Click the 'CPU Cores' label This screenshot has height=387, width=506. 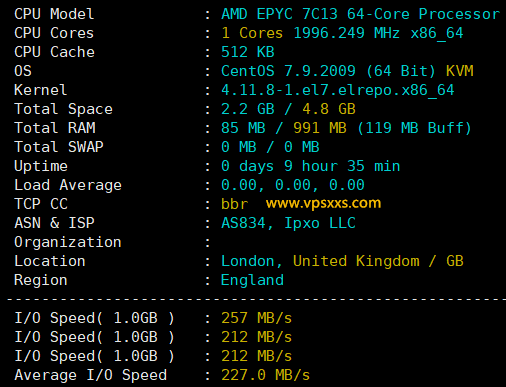54,33
